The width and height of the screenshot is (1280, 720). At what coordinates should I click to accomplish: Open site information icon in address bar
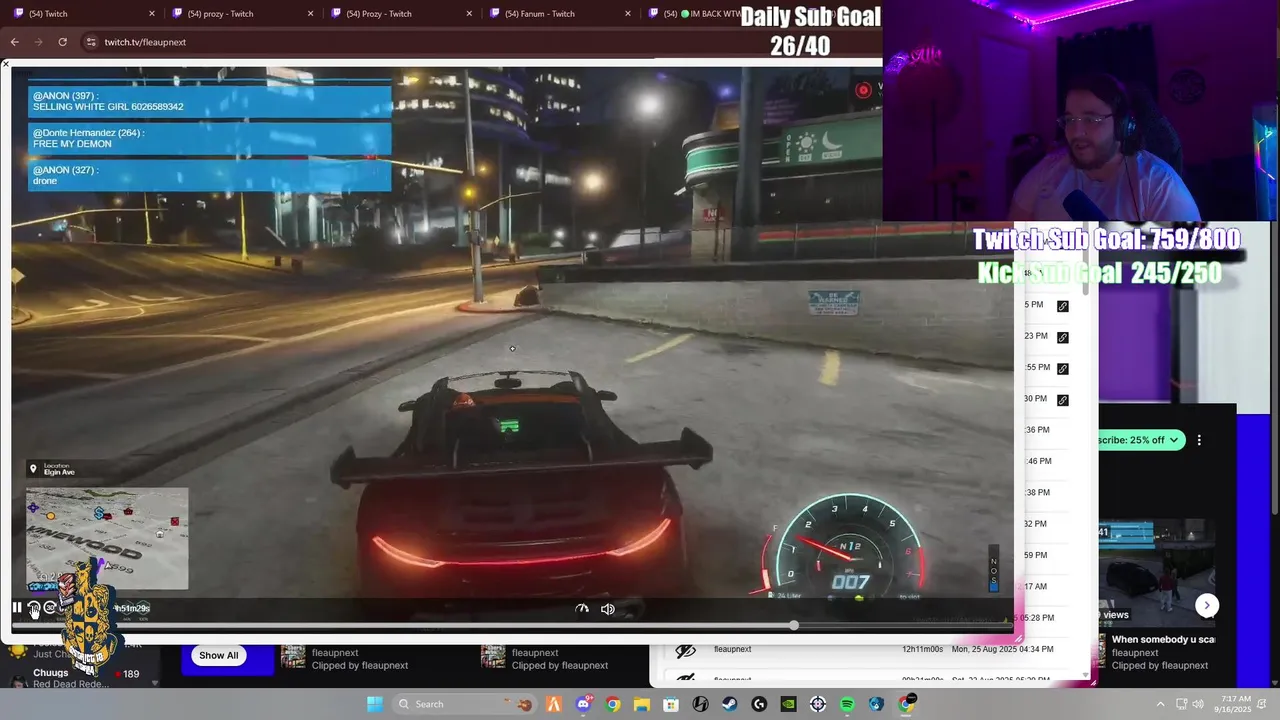91,42
